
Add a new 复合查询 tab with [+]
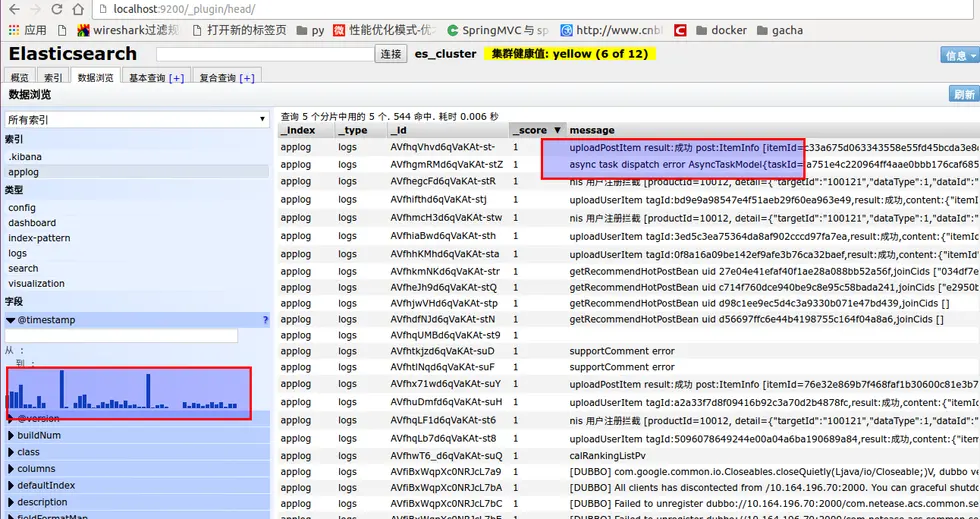(247, 78)
